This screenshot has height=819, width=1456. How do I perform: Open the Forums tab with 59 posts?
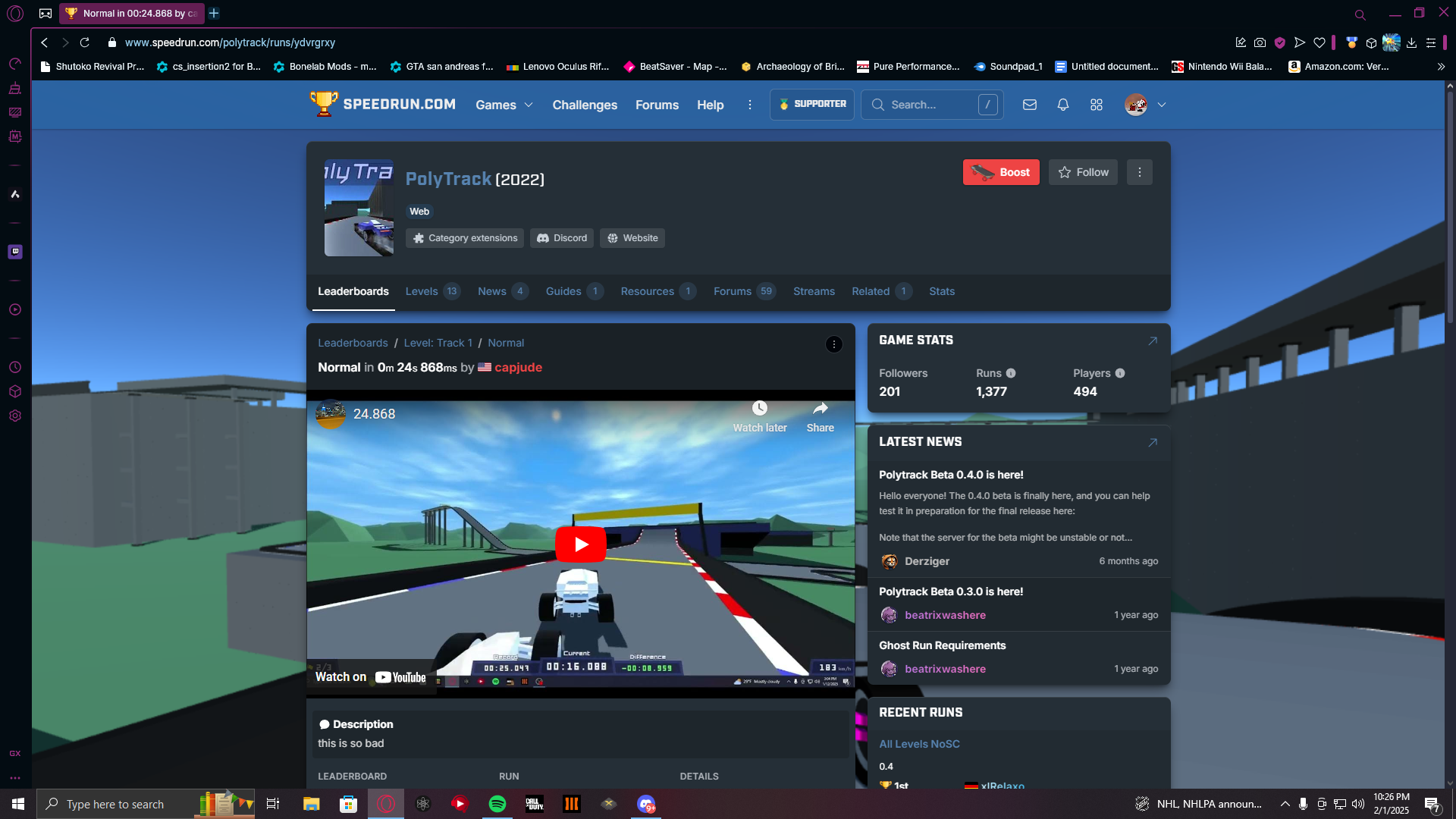[x=733, y=291]
